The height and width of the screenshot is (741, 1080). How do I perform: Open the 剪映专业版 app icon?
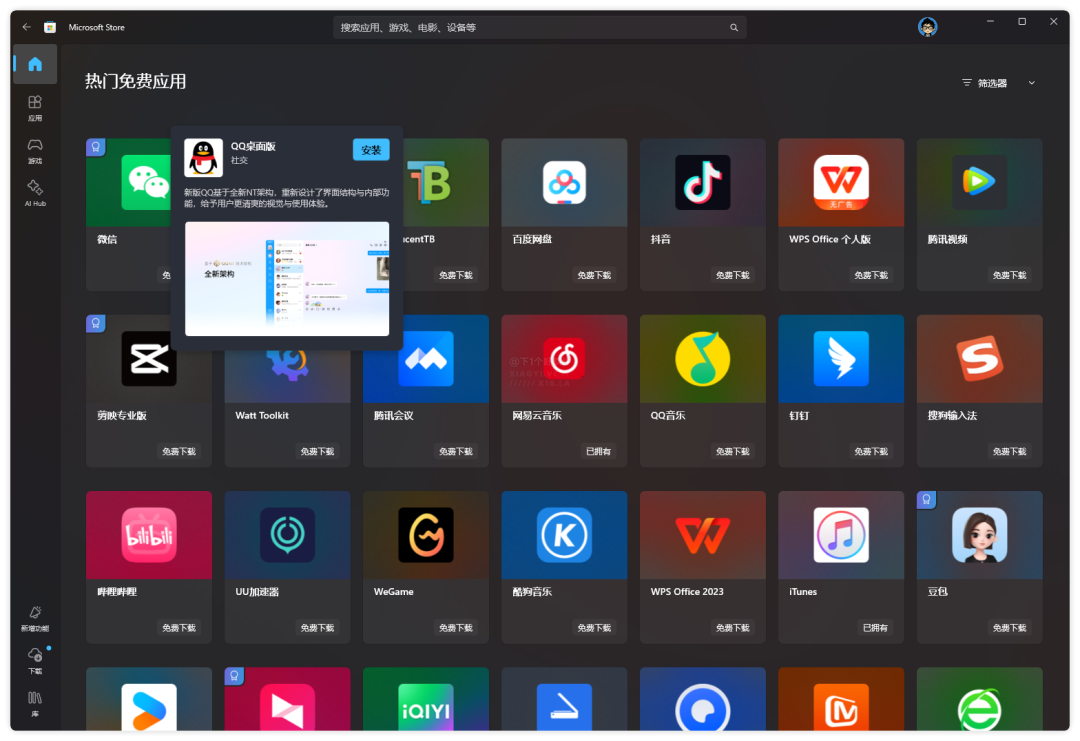(149, 359)
